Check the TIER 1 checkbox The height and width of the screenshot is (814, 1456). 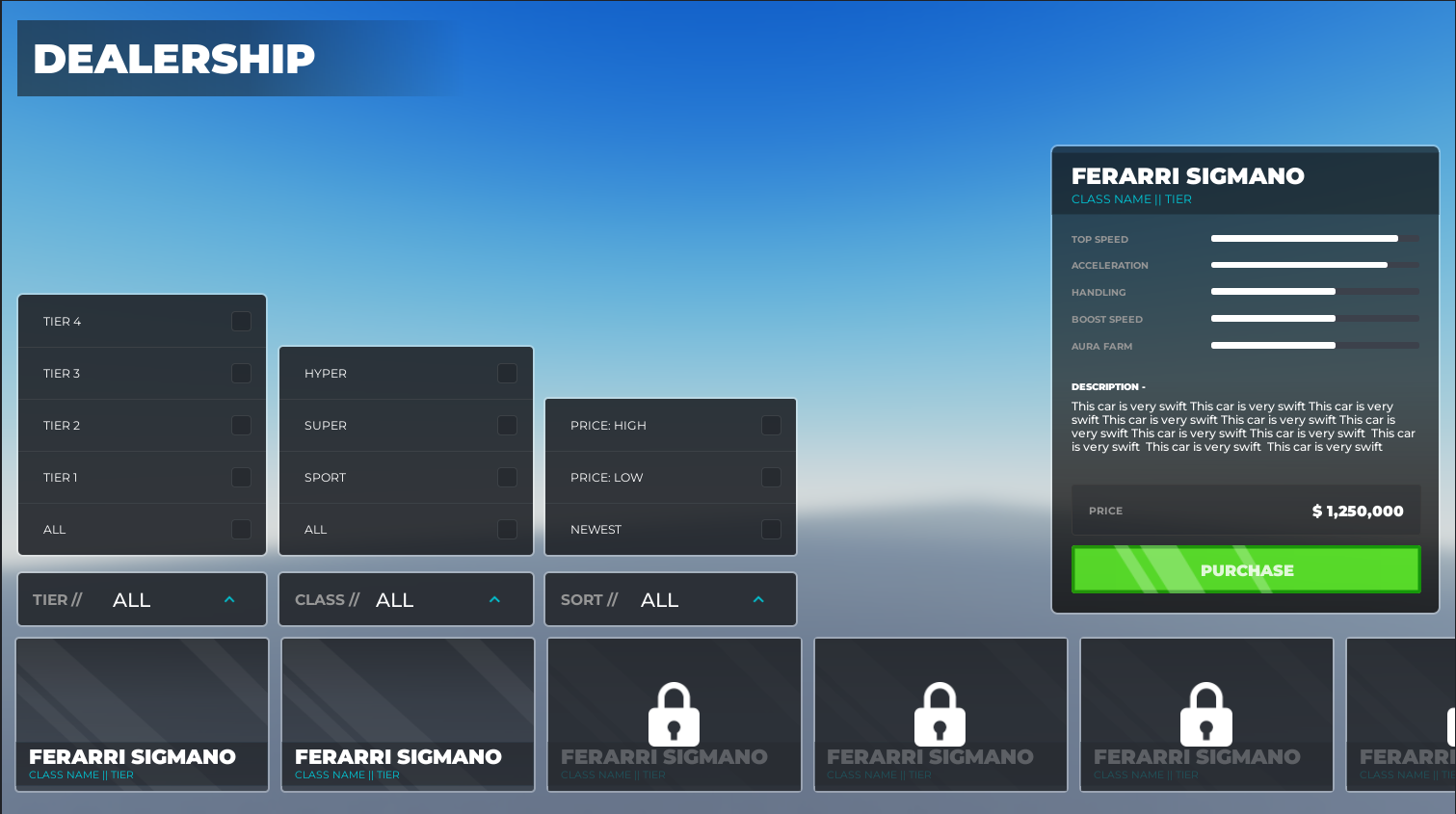click(241, 477)
